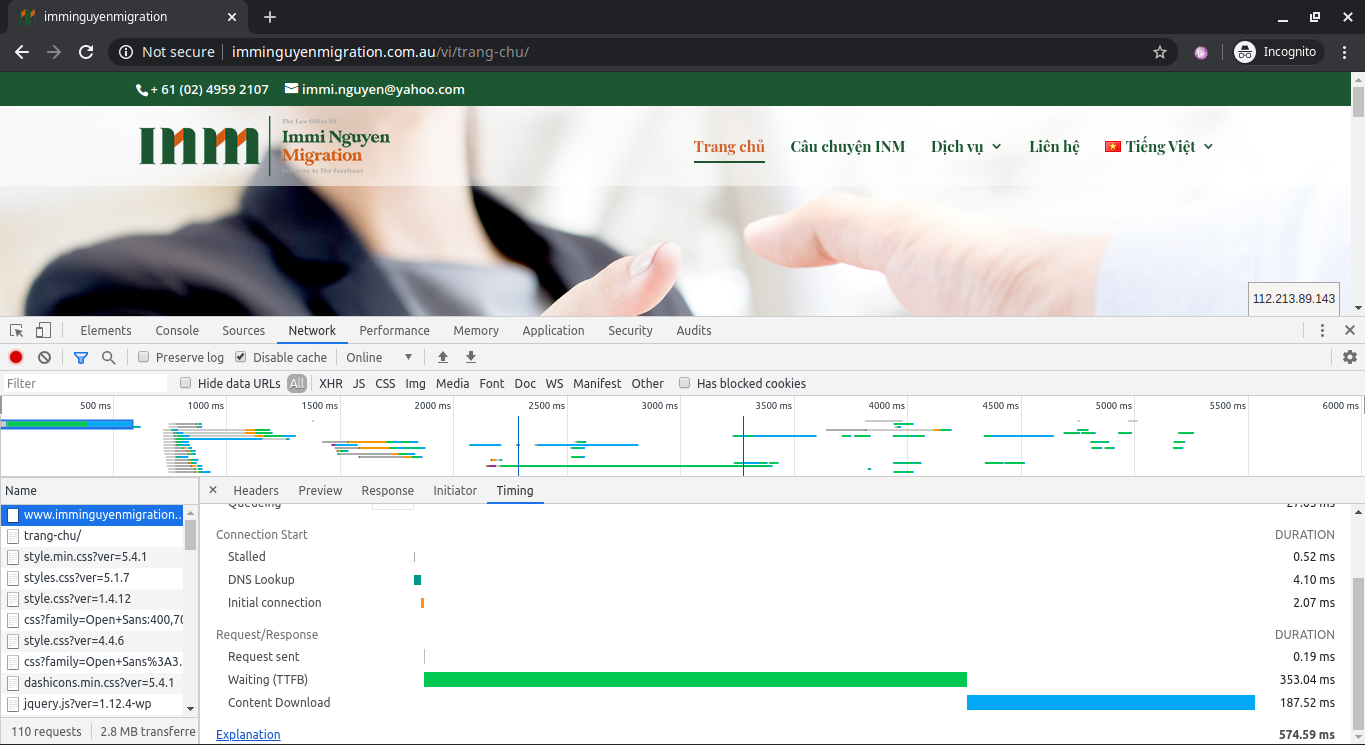This screenshot has width=1365, height=745.
Task: Filter requests by Img
Action: 415,383
